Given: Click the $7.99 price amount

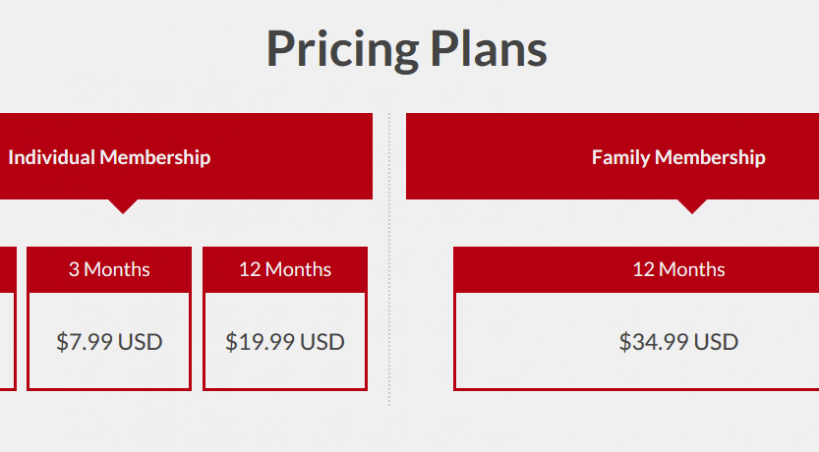Looking at the screenshot, I should tap(85, 342).
